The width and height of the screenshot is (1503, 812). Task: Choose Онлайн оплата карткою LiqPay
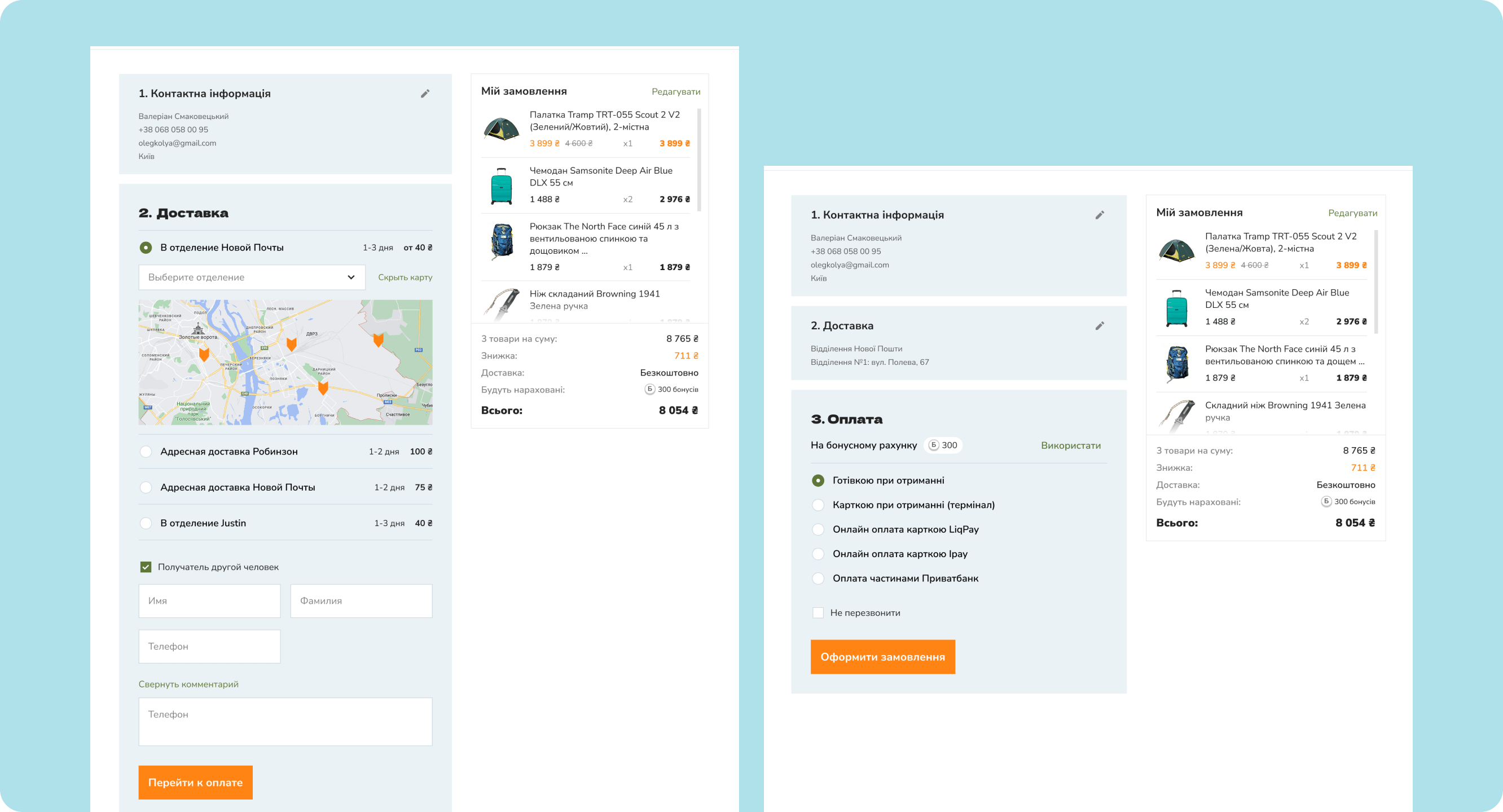[x=818, y=529]
